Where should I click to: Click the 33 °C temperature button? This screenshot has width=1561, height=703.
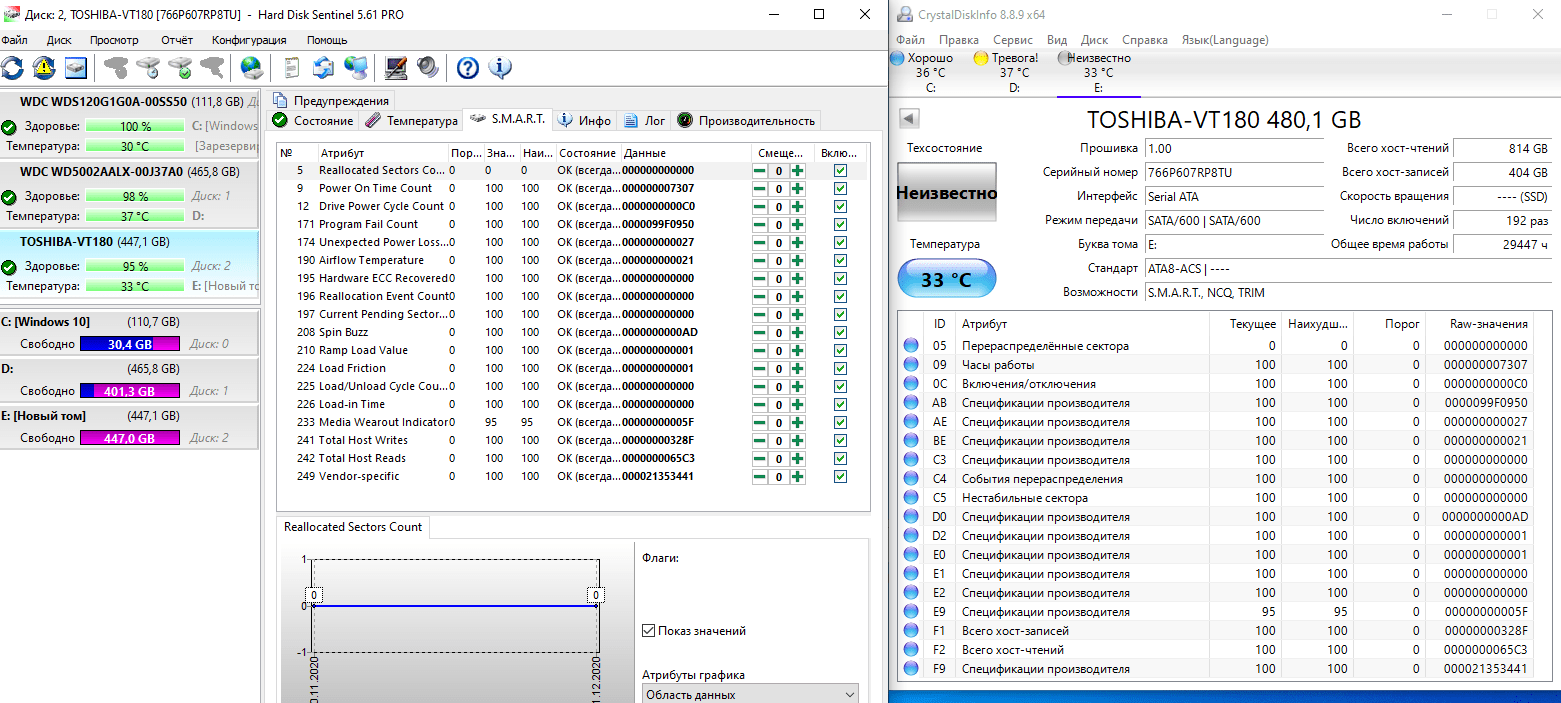(x=946, y=279)
